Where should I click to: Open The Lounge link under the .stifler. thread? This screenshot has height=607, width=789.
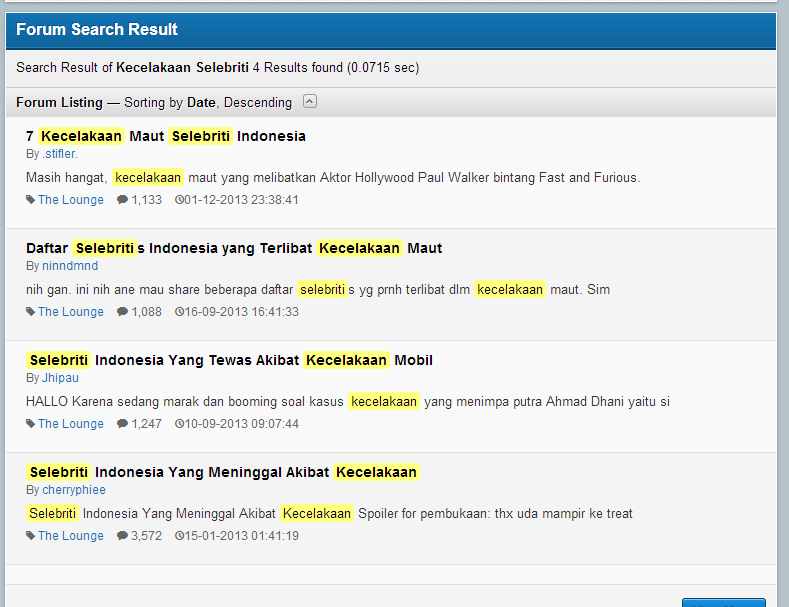coord(71,200)
